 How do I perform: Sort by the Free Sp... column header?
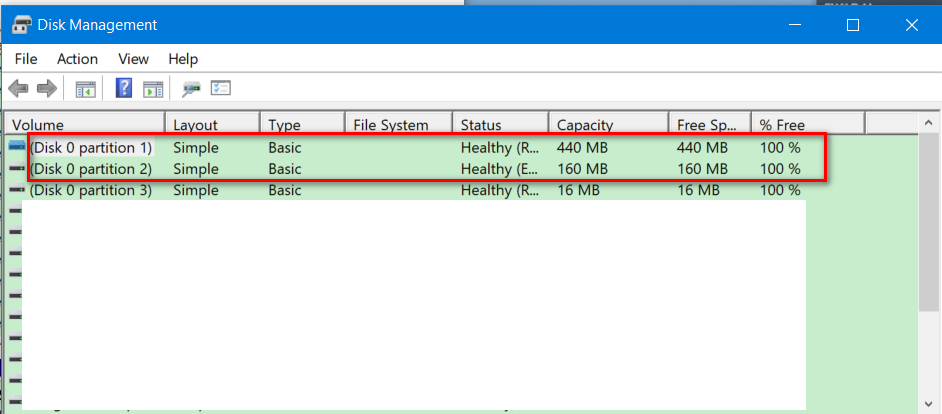coord(710,123)
